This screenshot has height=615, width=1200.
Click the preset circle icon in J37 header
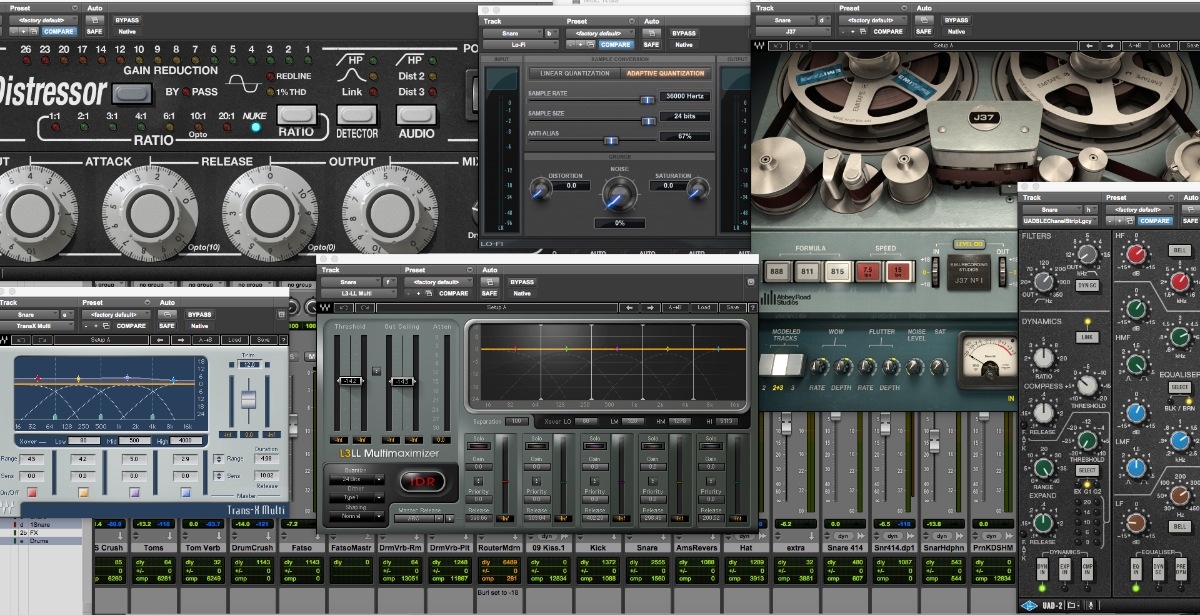click(904, 8)
